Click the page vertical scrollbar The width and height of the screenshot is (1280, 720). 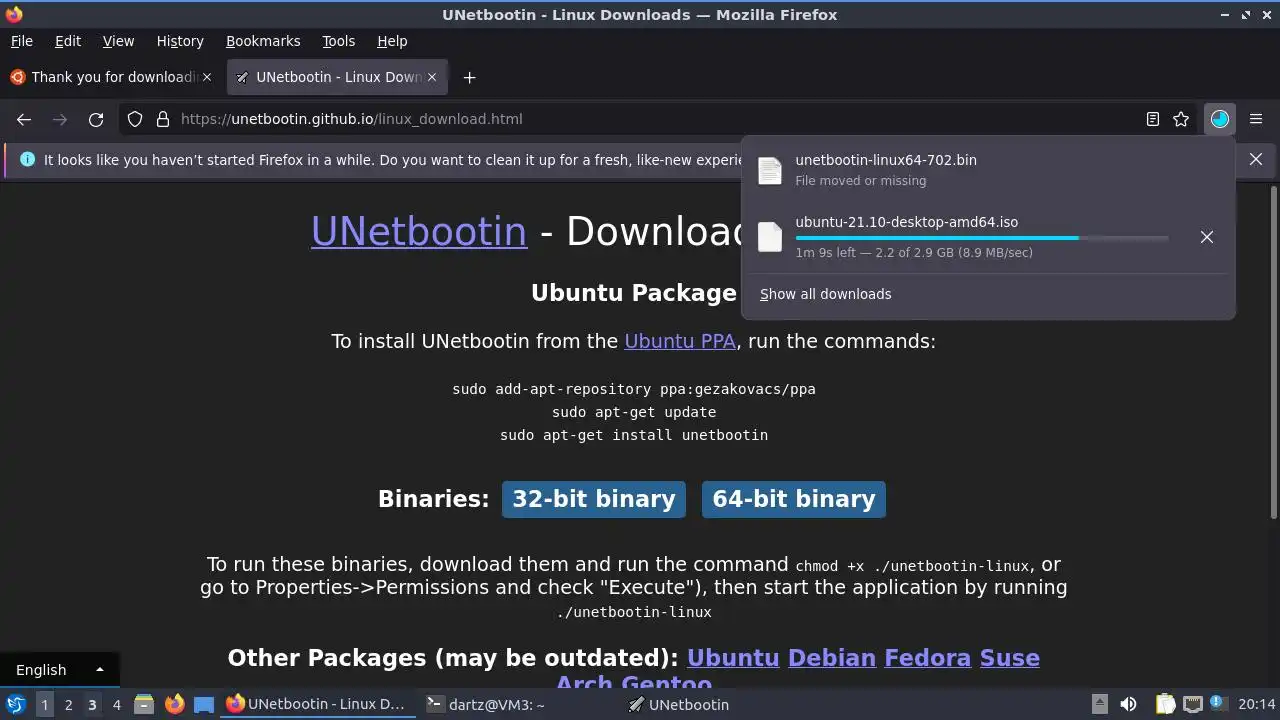(x=1274, y=350)
